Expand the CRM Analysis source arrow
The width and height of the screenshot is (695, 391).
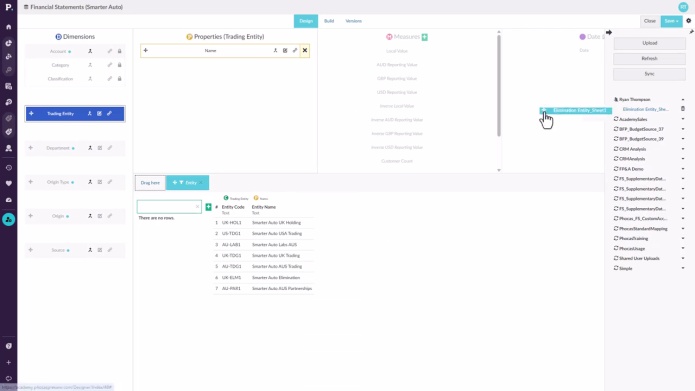(x=683, y=149)
